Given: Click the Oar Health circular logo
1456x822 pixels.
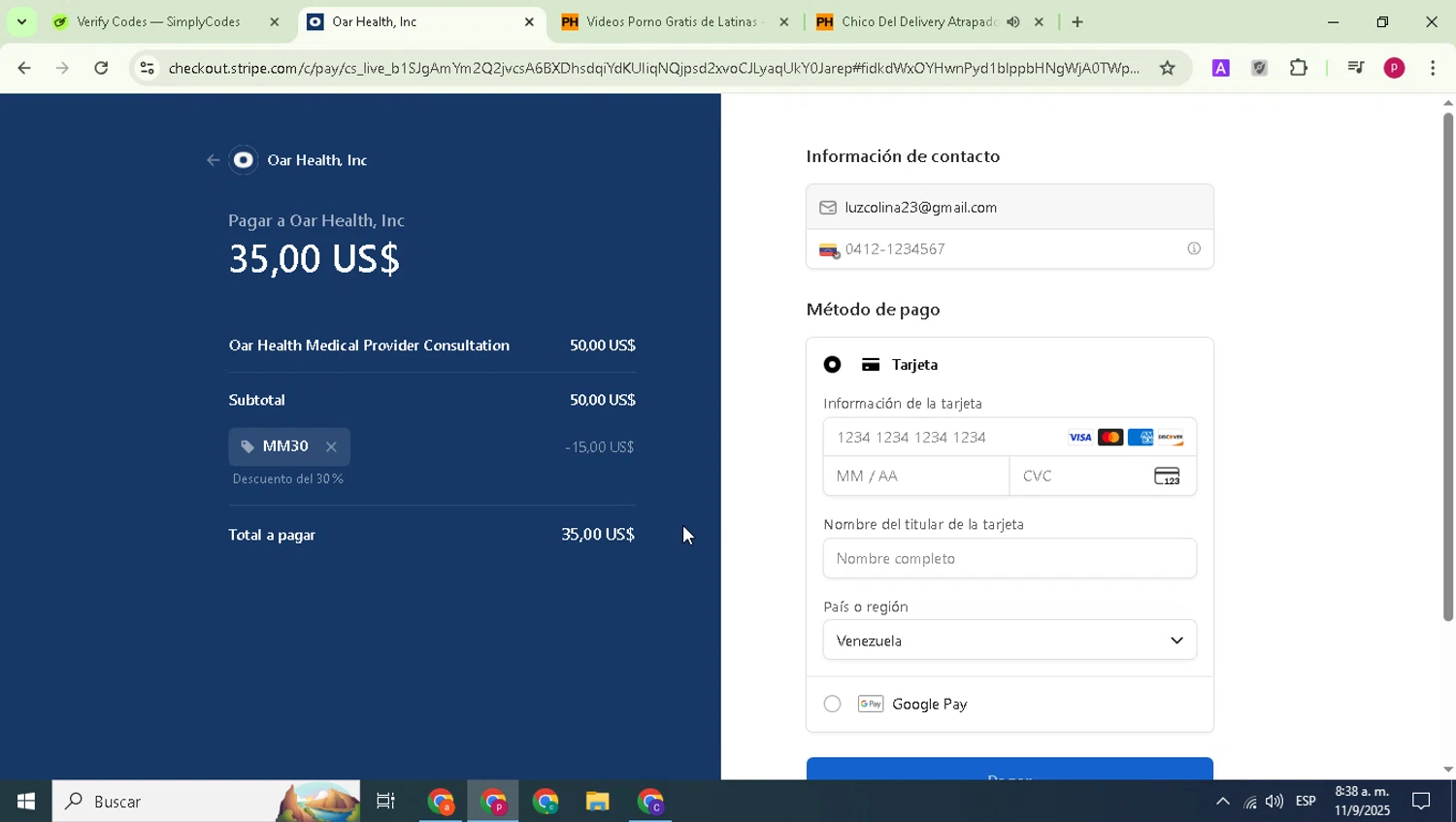Looking at the screenshot, I should point(244,160).
